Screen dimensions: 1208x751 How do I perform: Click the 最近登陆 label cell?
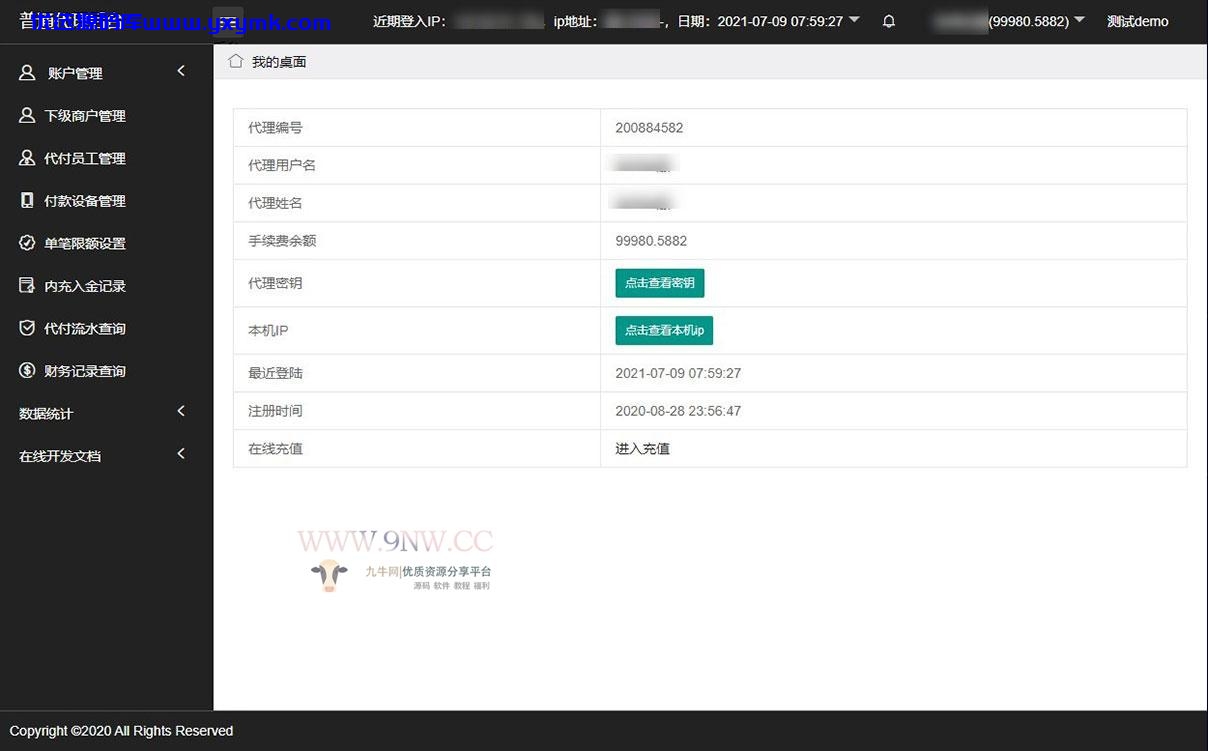click(417, 373)
